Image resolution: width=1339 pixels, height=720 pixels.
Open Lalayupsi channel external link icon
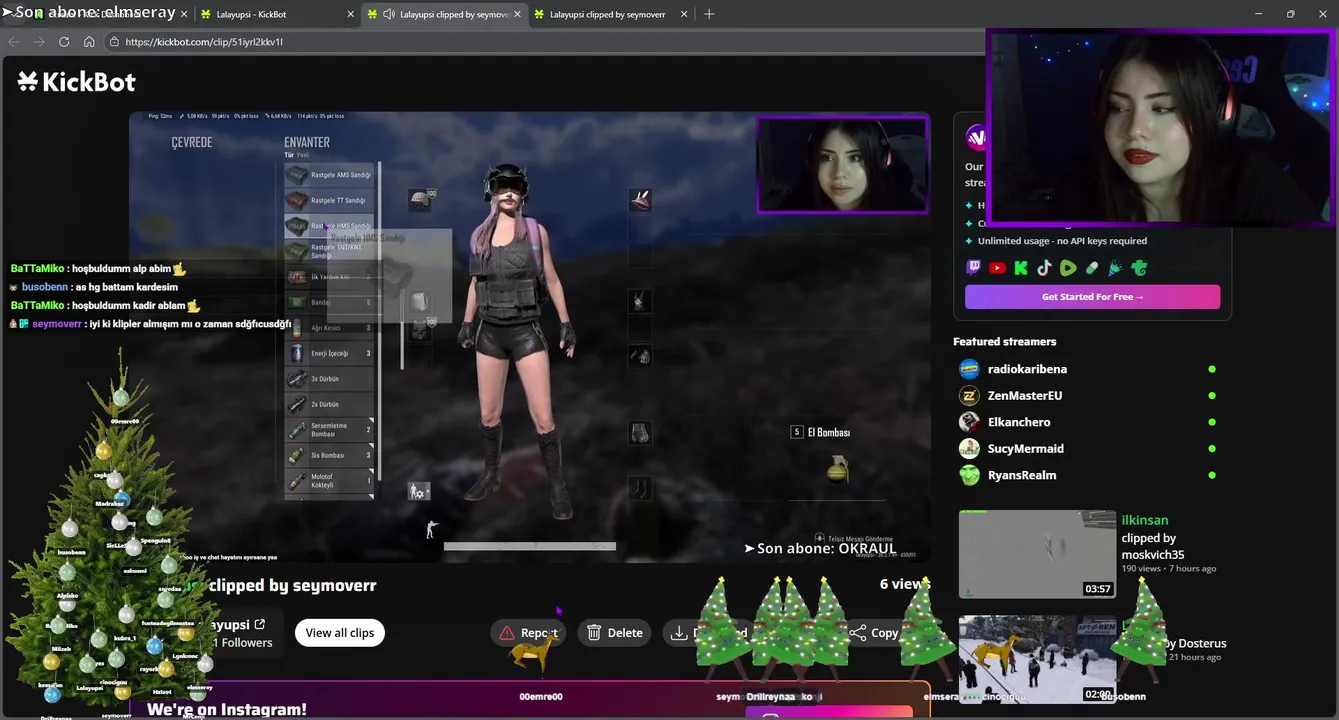tap(260, 624)
